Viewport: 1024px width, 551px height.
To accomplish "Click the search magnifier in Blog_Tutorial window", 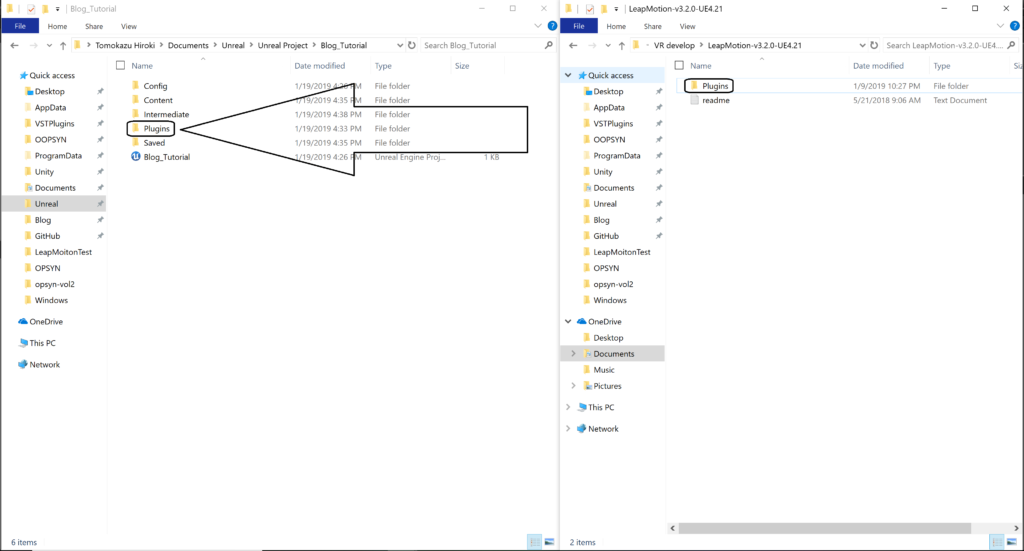I will tap(548, 46).
